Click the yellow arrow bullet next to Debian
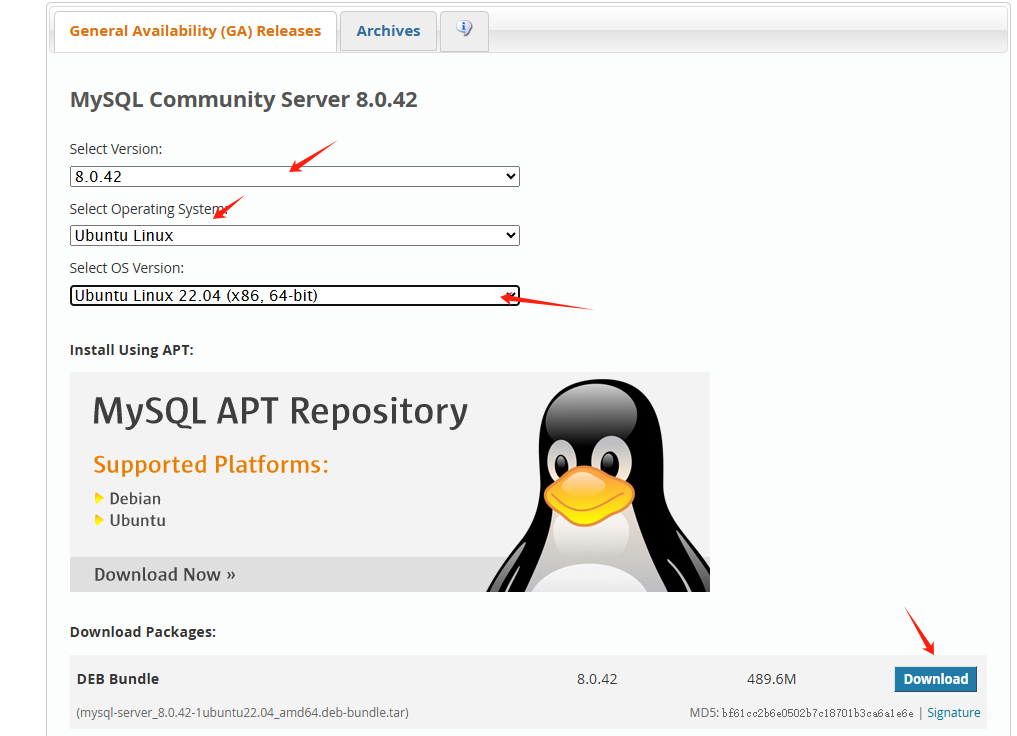The image size is (1017, 736). [x=99, y=498]
